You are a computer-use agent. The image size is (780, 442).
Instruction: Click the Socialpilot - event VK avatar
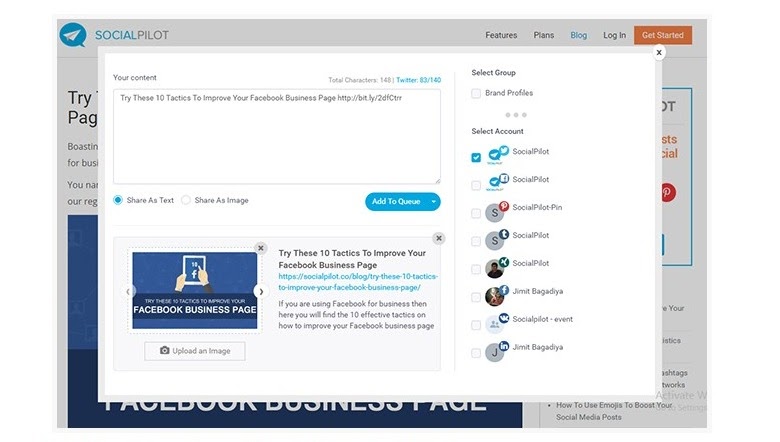click(x=497, y=322)
